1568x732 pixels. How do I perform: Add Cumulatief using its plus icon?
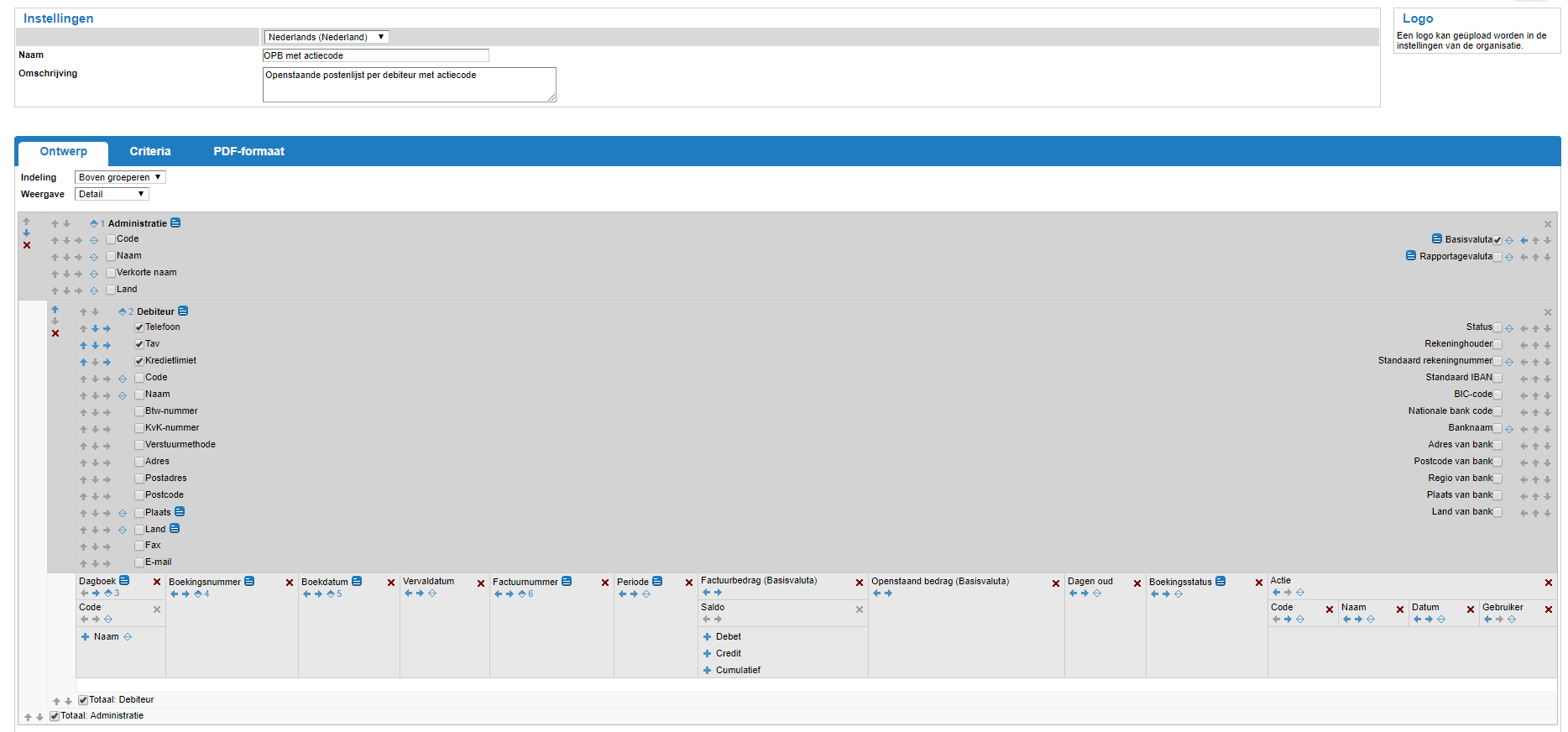coord(707,671)
